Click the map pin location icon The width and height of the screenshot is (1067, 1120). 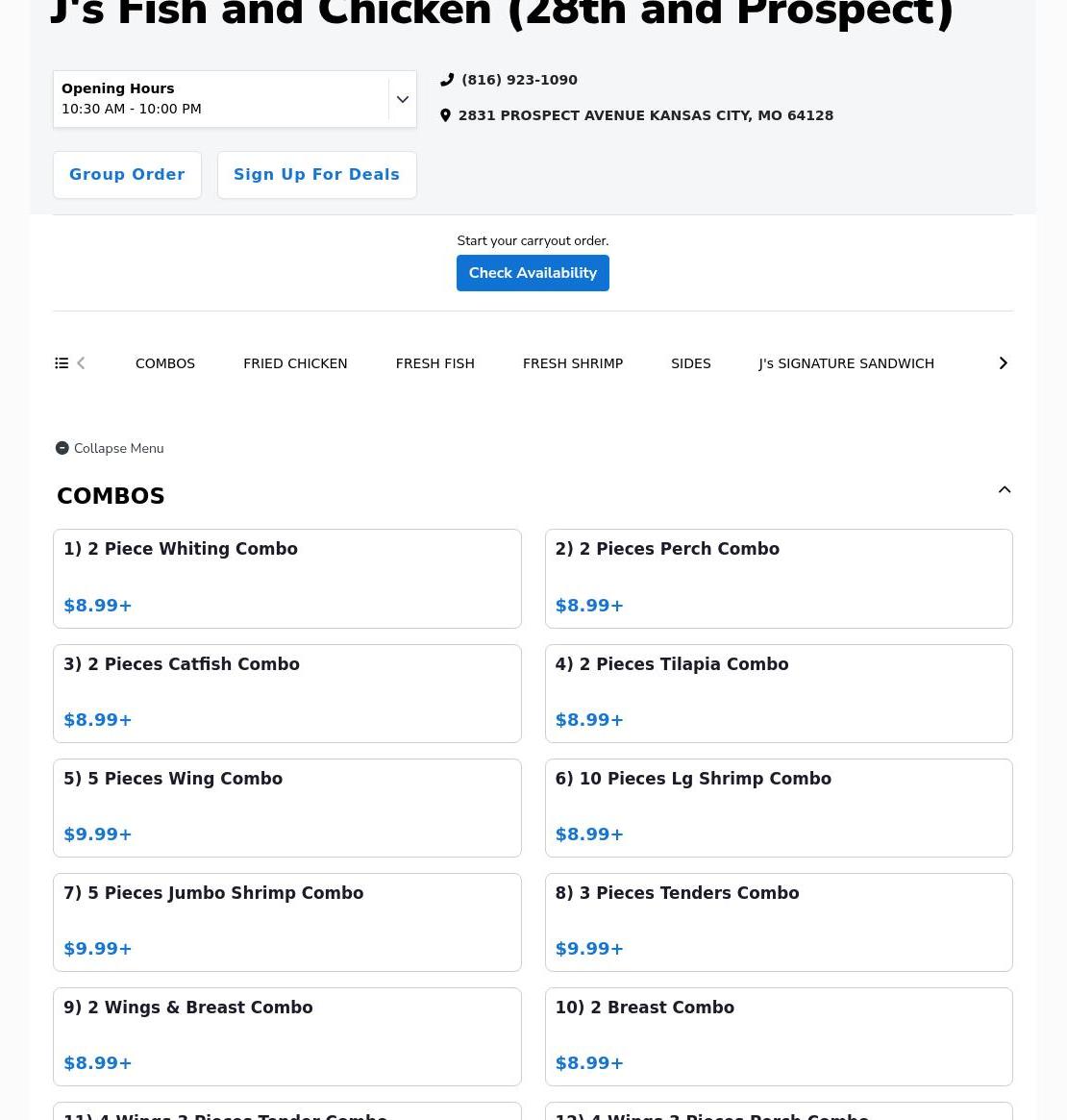(x=446, y=115)
